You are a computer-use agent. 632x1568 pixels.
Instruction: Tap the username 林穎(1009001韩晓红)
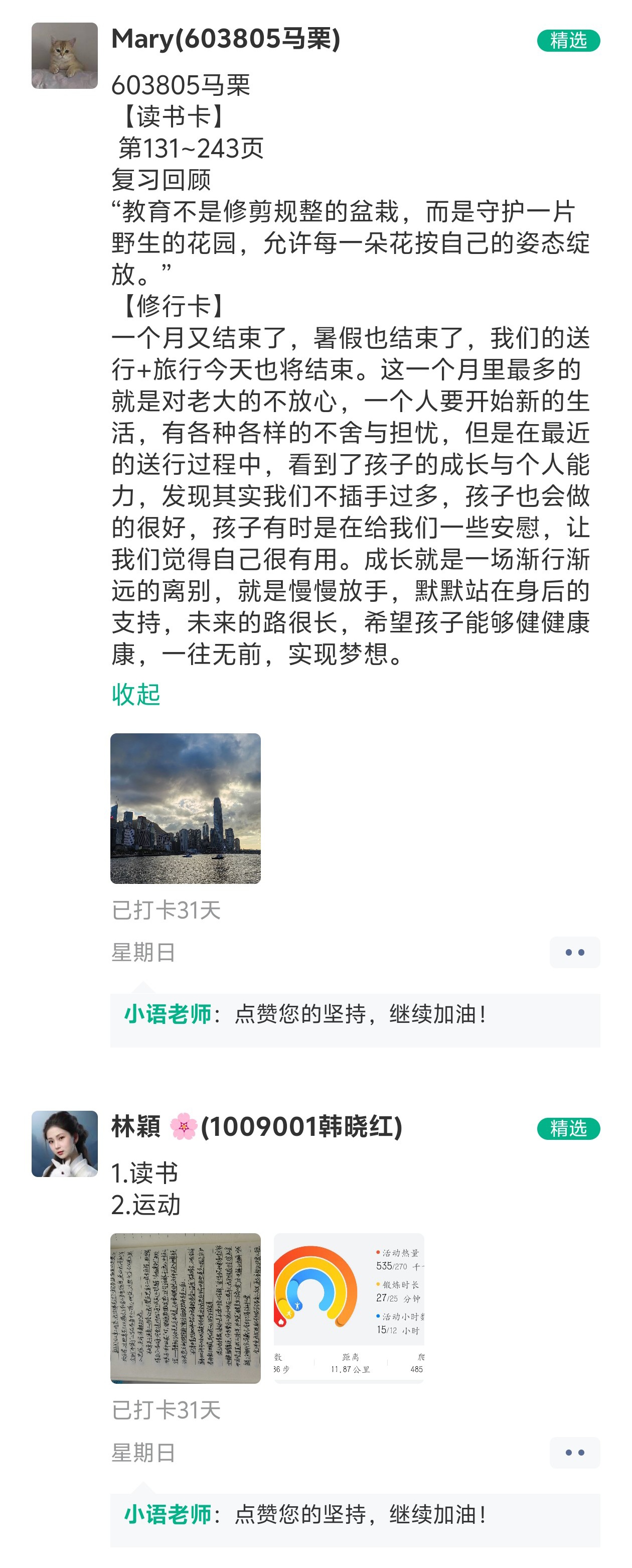point(257,1127)
